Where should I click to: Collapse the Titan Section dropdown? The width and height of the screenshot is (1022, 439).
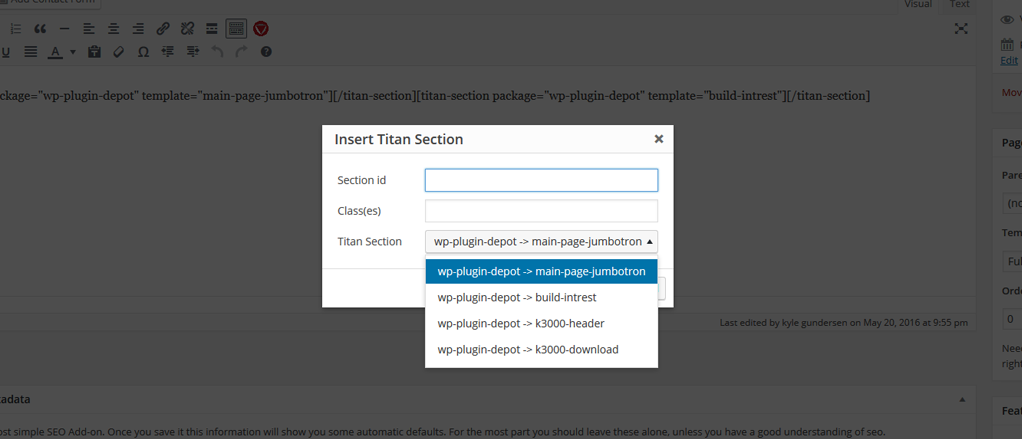pos(541,242)
